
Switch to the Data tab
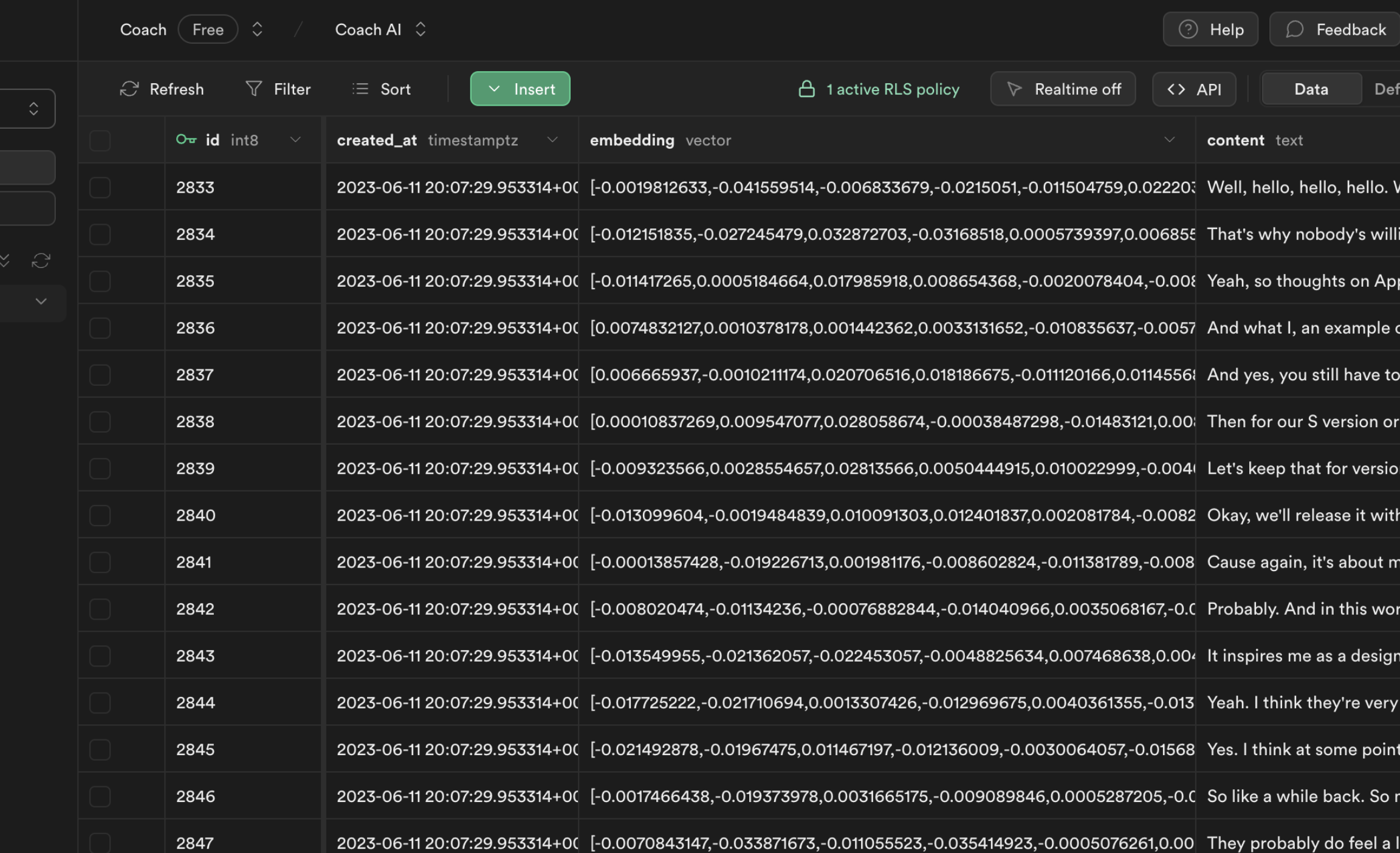[1311, 89]
